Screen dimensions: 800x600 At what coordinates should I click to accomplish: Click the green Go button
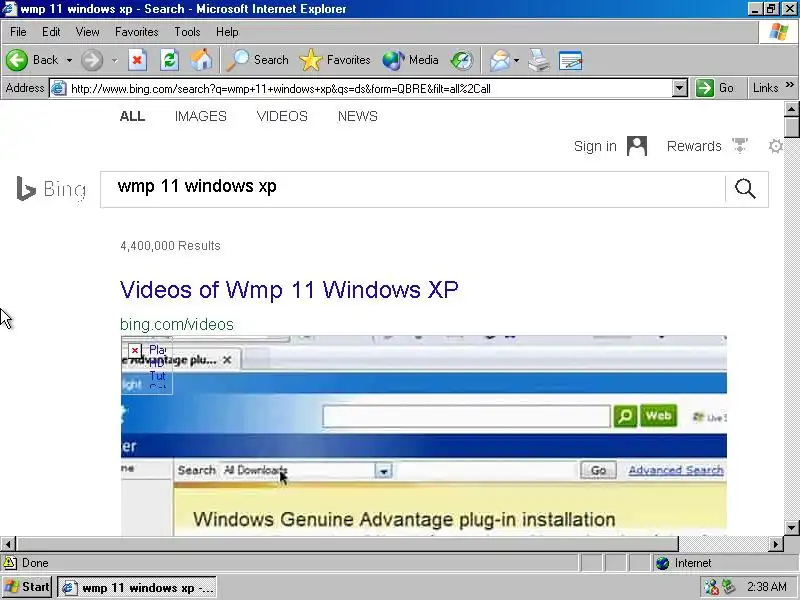pyautogui.click(x=716, y=88)
